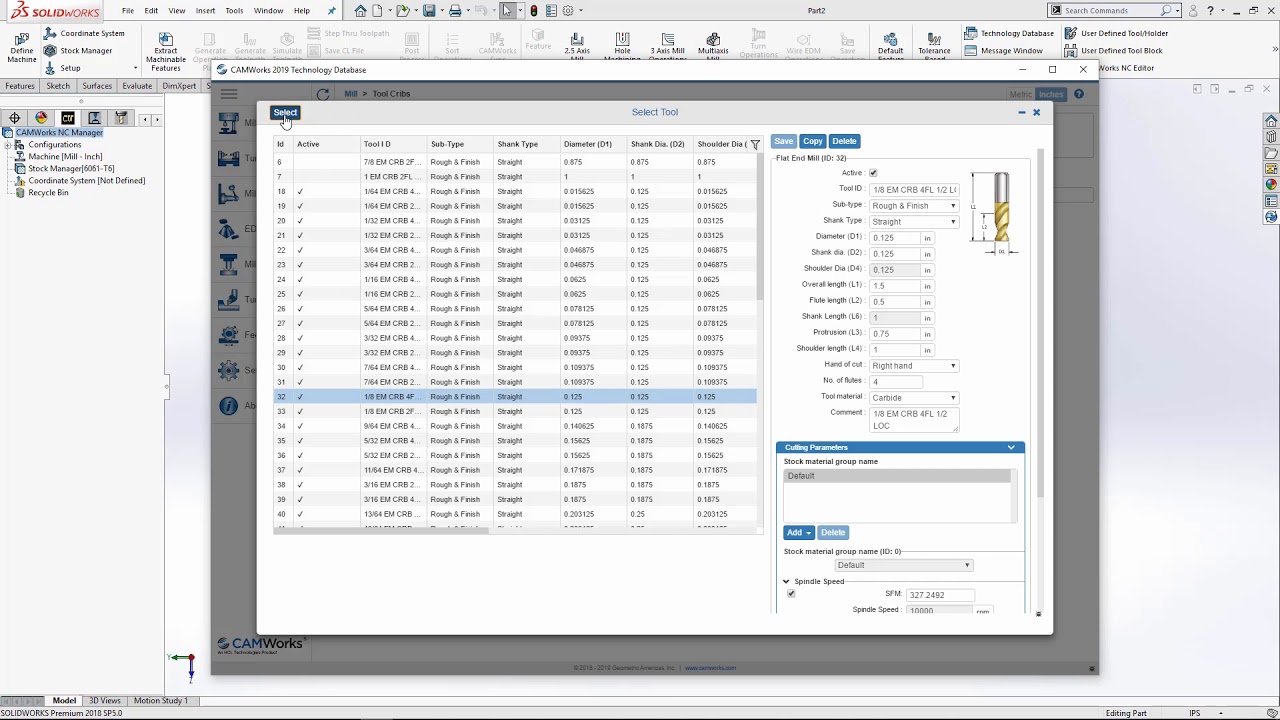Viewport: 1280px width, 720px height.
Task: Open Technology Database from ribbon
Action: click(x=1009, y=33)
